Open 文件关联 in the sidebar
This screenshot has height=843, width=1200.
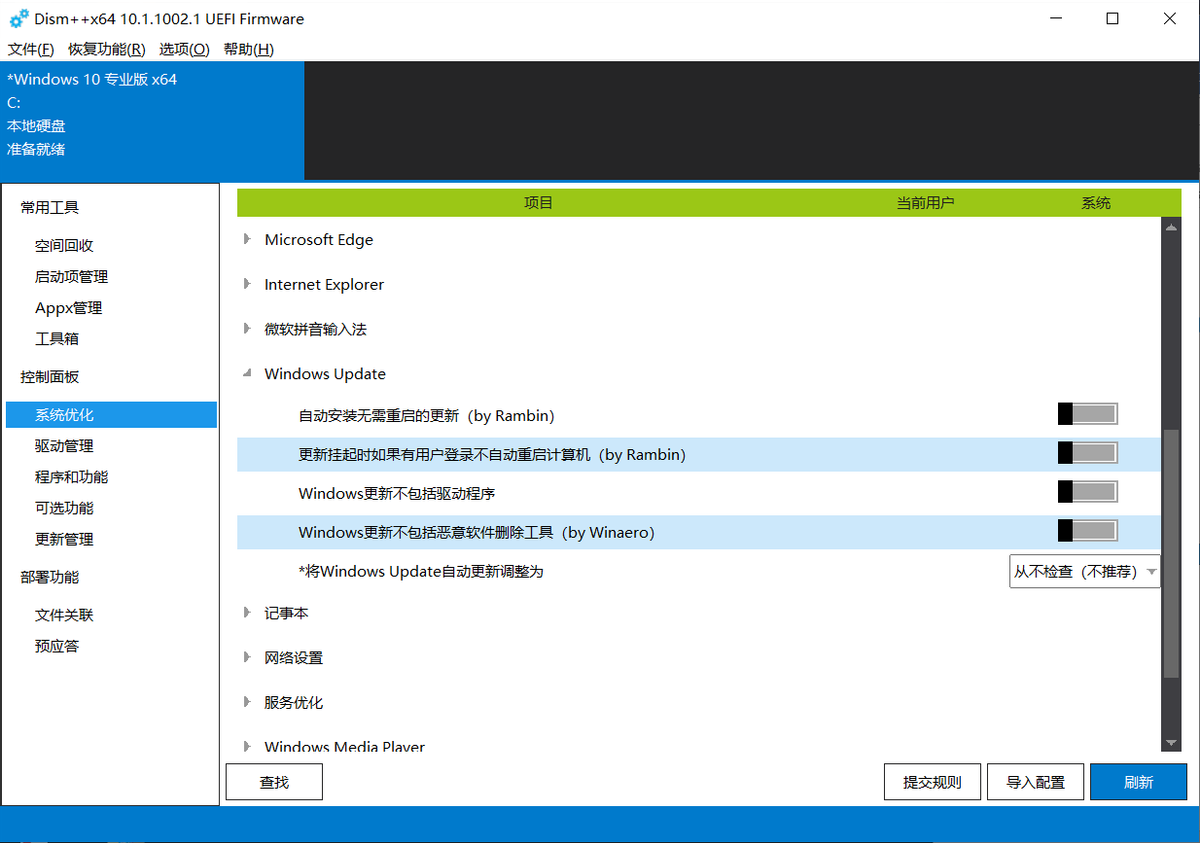click(x=64, y=615)
